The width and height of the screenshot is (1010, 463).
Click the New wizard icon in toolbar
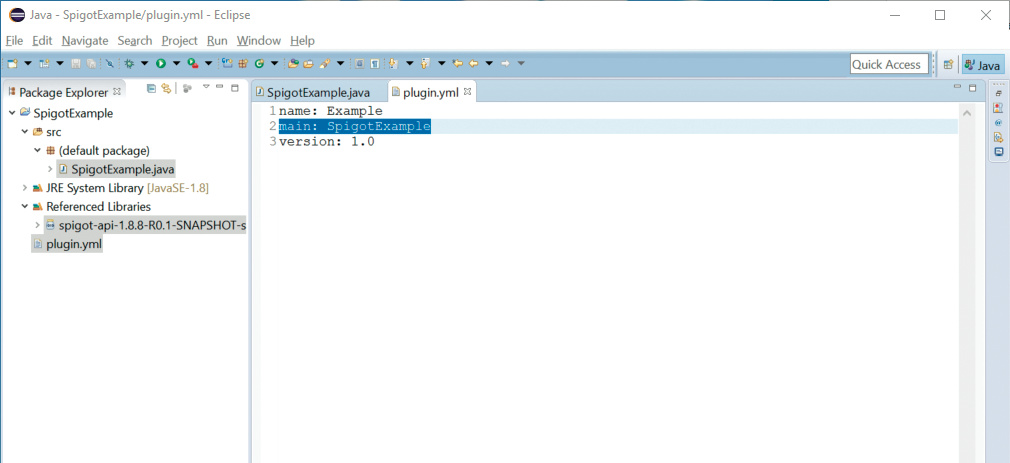coord(12,64)
